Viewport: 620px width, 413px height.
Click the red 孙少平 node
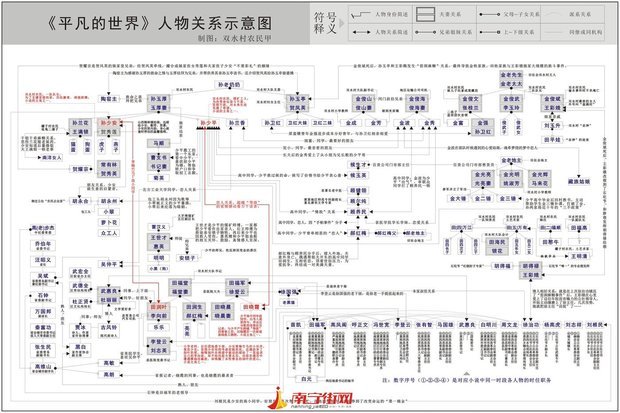tap(208, 123)
